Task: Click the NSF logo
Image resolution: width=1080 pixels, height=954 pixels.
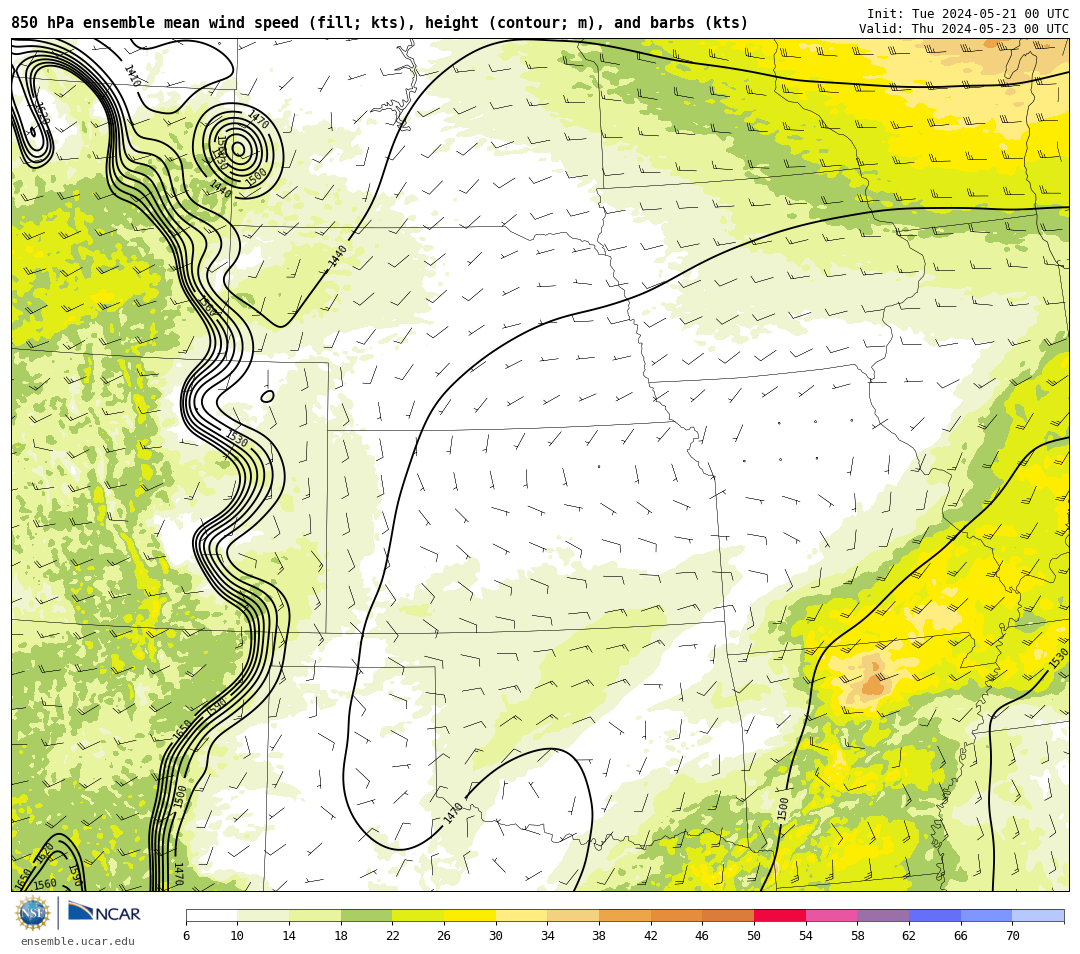Action: coord(33,913)
